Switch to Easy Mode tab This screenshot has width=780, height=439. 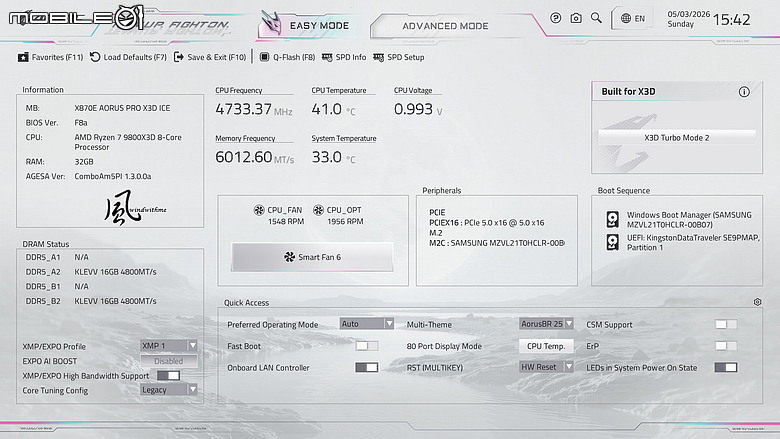pos(309,25)
